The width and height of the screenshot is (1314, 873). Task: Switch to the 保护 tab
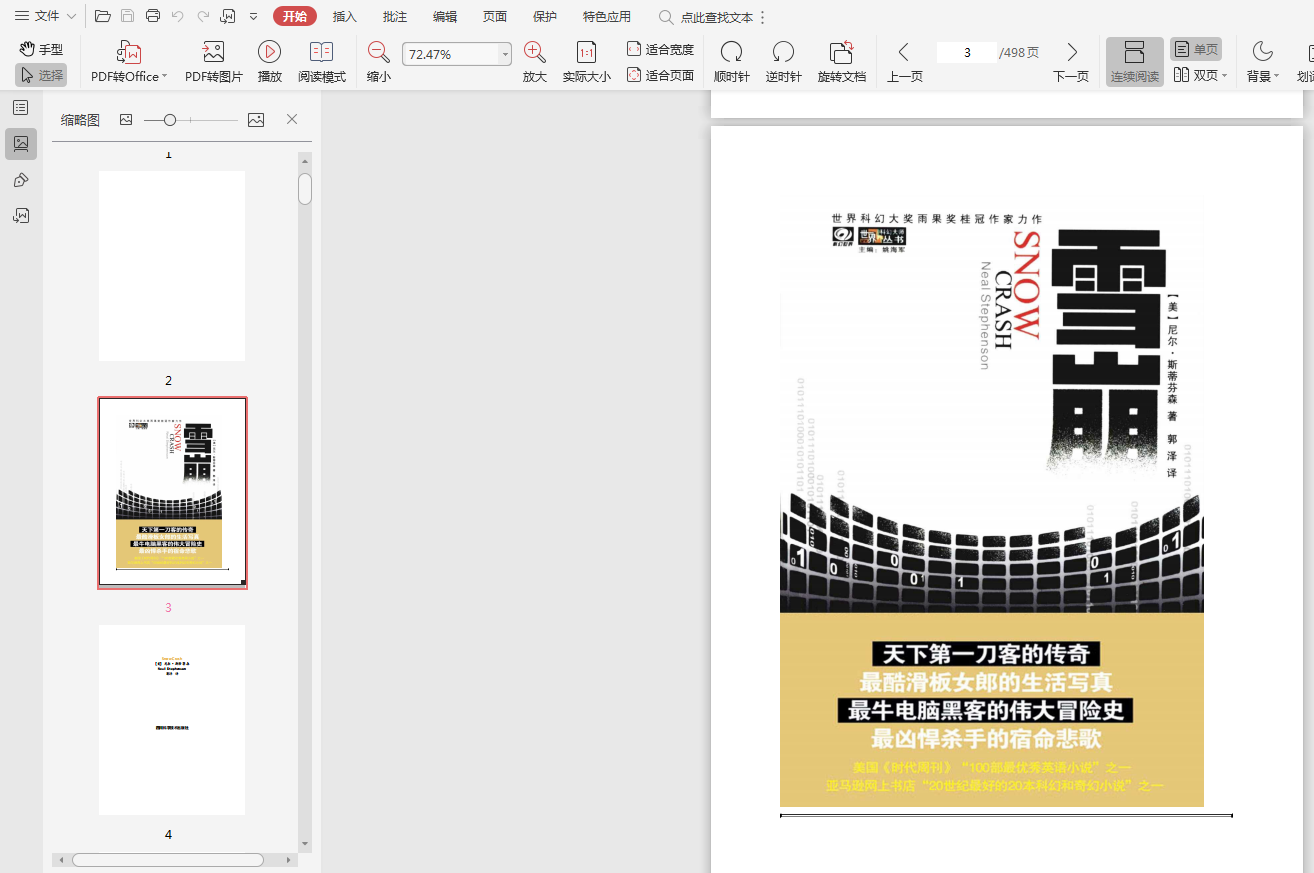(545, 16)
